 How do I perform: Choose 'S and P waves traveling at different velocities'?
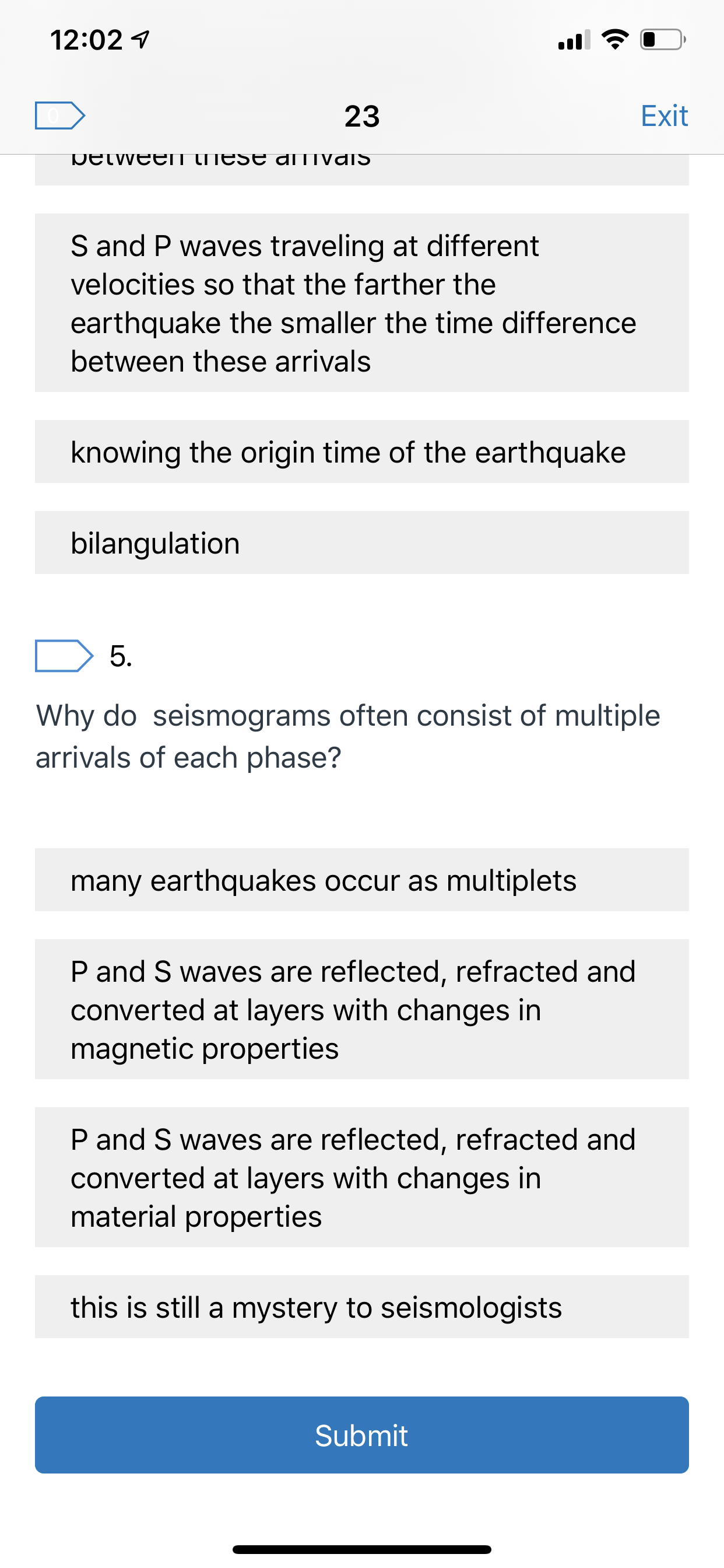[362, 303]
